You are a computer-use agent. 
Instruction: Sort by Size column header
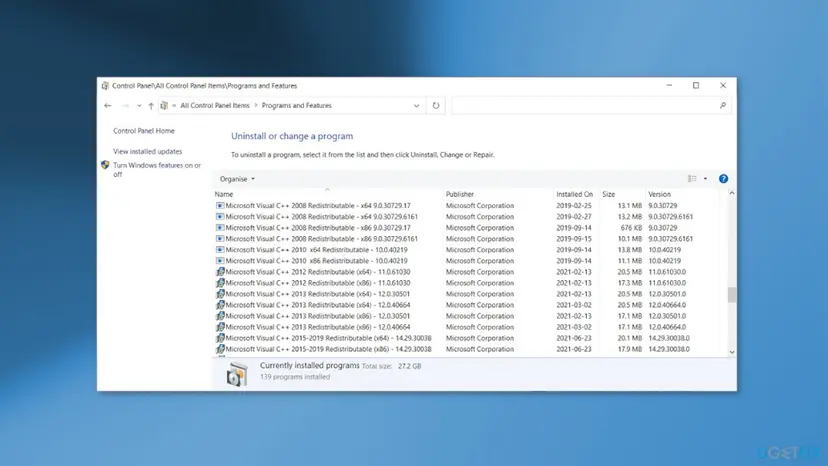point(622,194)
